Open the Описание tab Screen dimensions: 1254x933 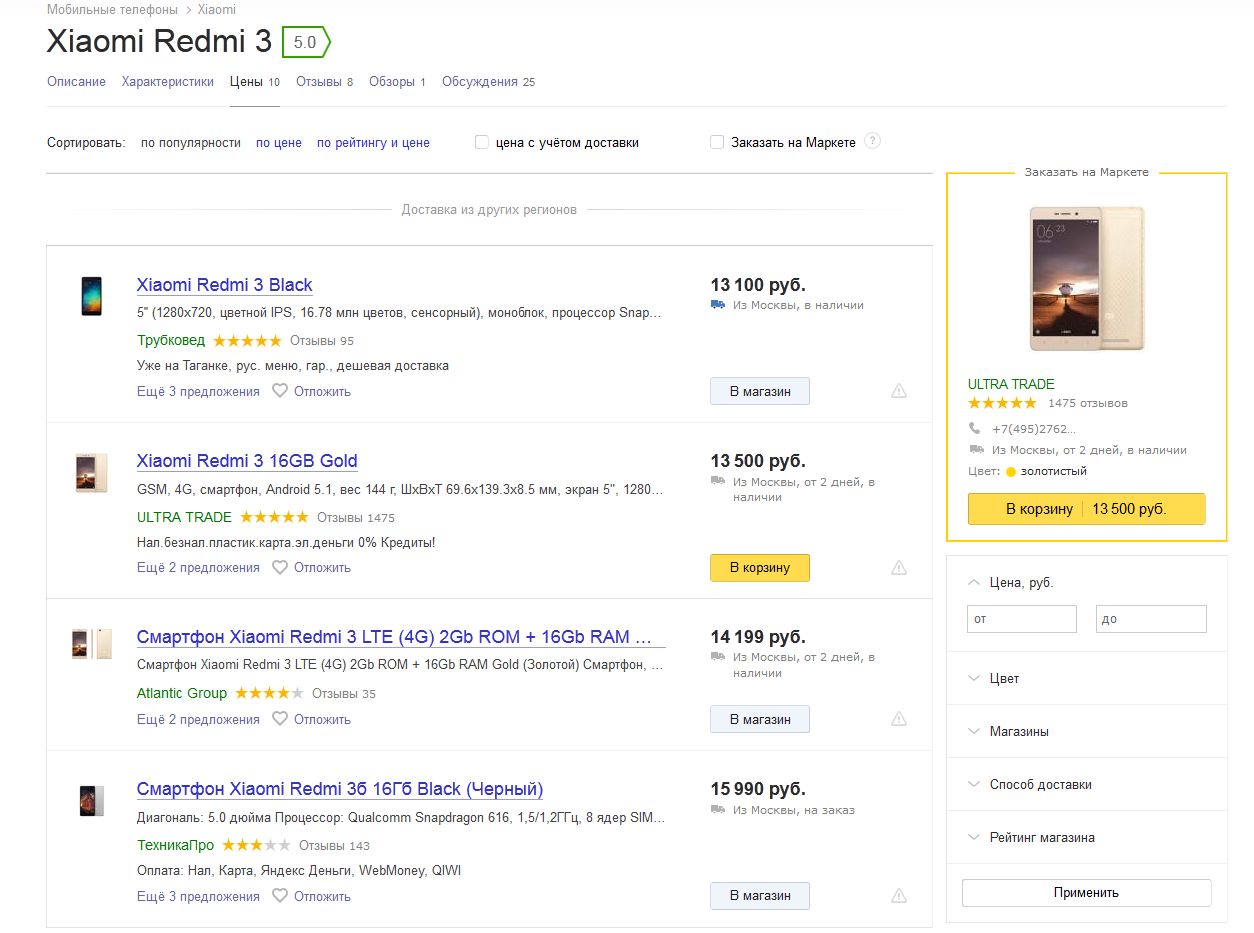(x=76, y=82)
